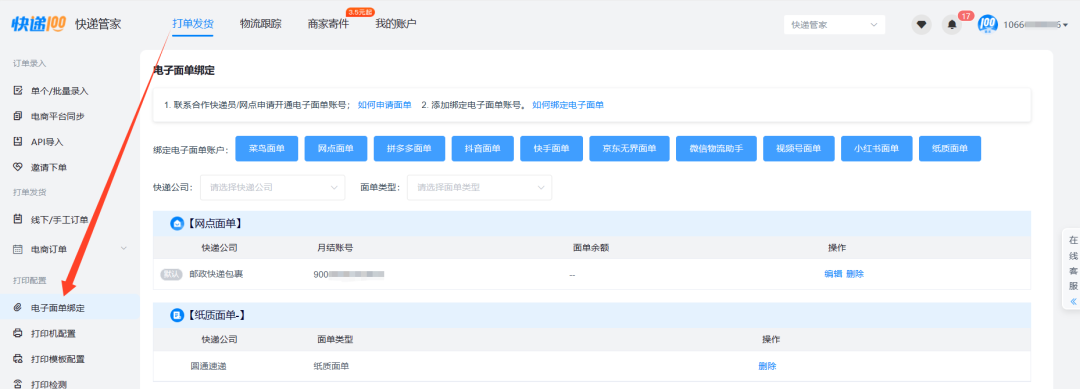1080x389 pixels.
Task: Click the 快递100 logo
Action: tap(39, 23)
